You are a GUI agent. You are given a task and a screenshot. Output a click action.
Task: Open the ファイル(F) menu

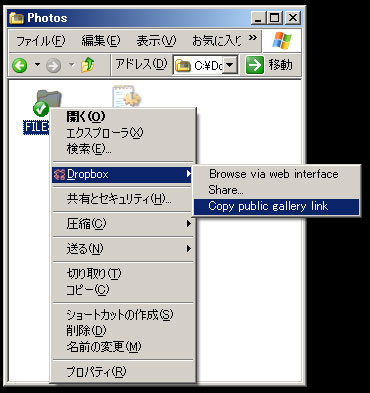(x=40, y=41)
